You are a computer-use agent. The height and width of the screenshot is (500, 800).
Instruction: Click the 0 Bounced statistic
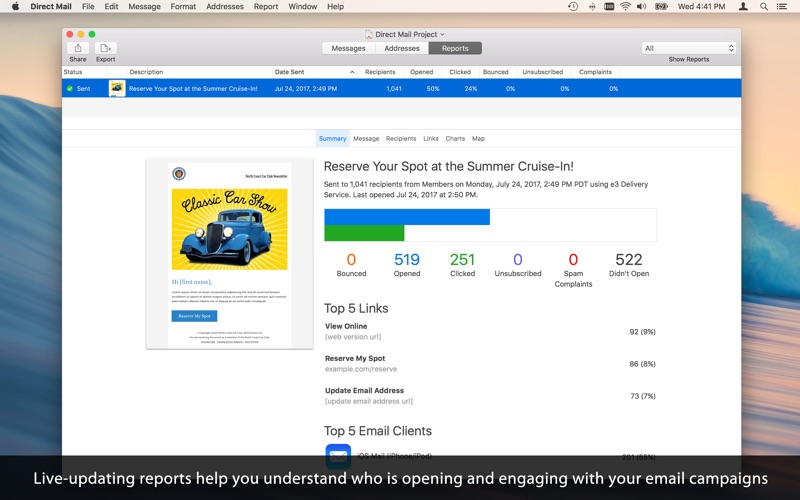[351, 265]
